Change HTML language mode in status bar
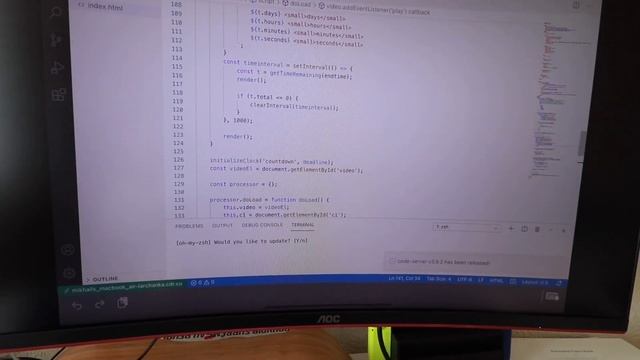Image resolution: width=640 pixels, height=360 pixels. (496, 280)
